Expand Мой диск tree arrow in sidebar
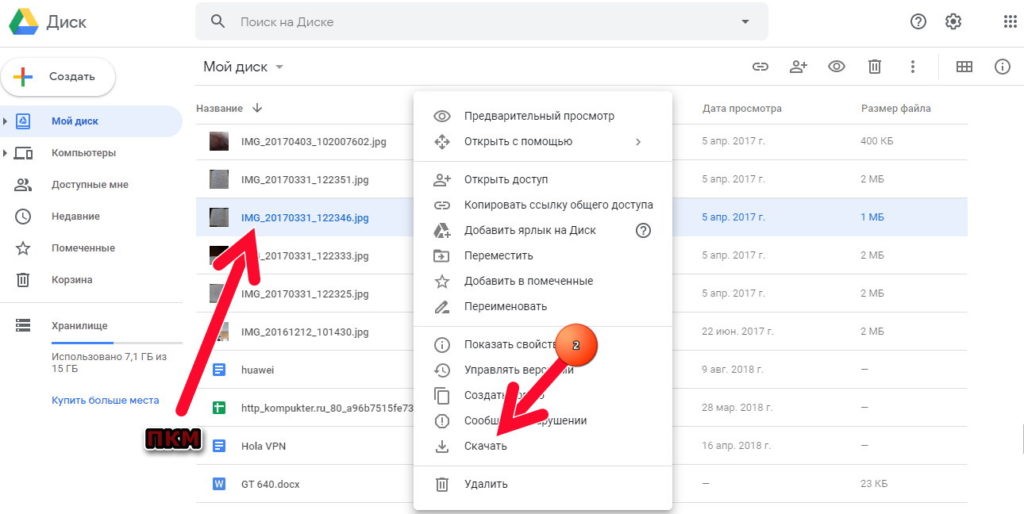The width and height of the screenshot is (1024, 514). pyautogui.click(x=5, y=121)
